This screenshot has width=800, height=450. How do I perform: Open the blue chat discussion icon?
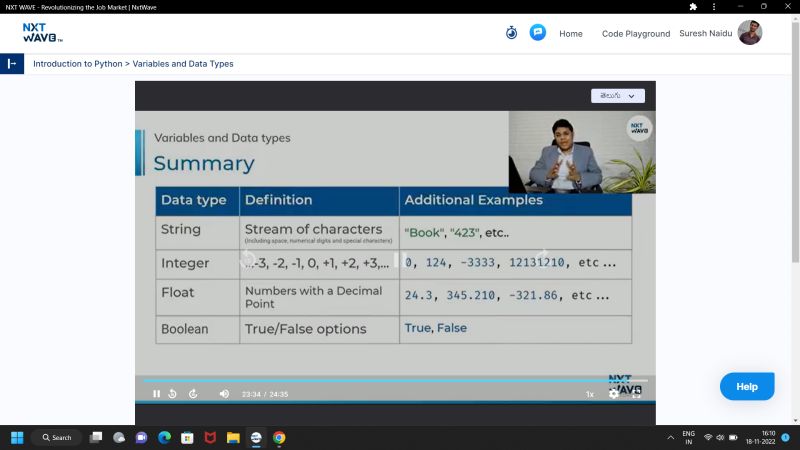click(537, 32)
